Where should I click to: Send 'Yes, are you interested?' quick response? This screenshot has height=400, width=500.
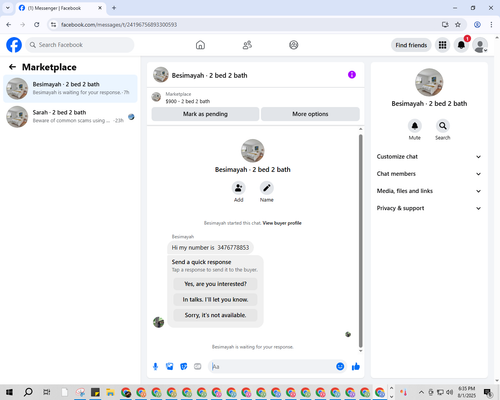pyautogui.click(x=215, y=284)
